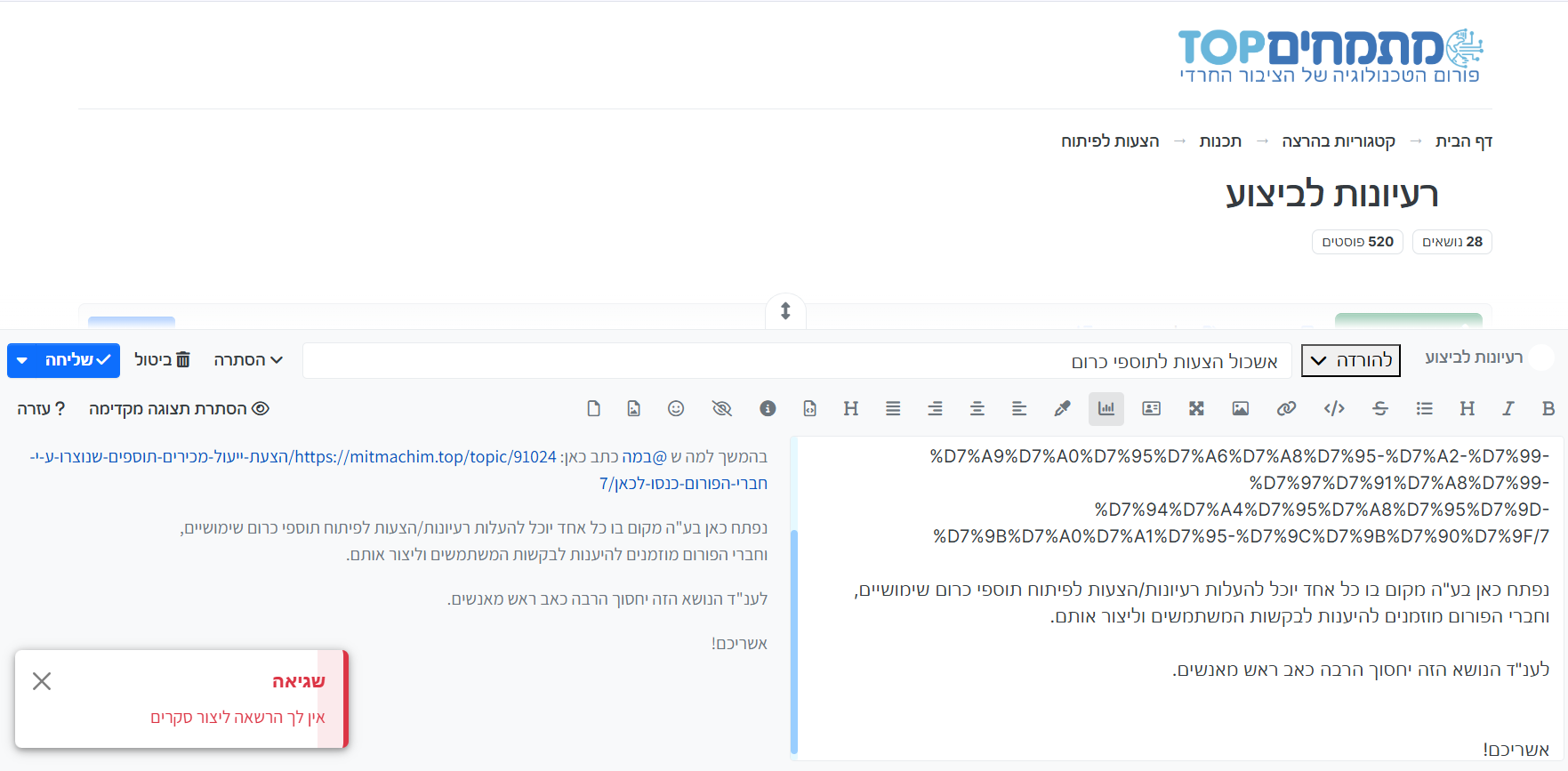Insert a bulleted list
Screen dimensions: 1568x771
tap(1424, 408)
